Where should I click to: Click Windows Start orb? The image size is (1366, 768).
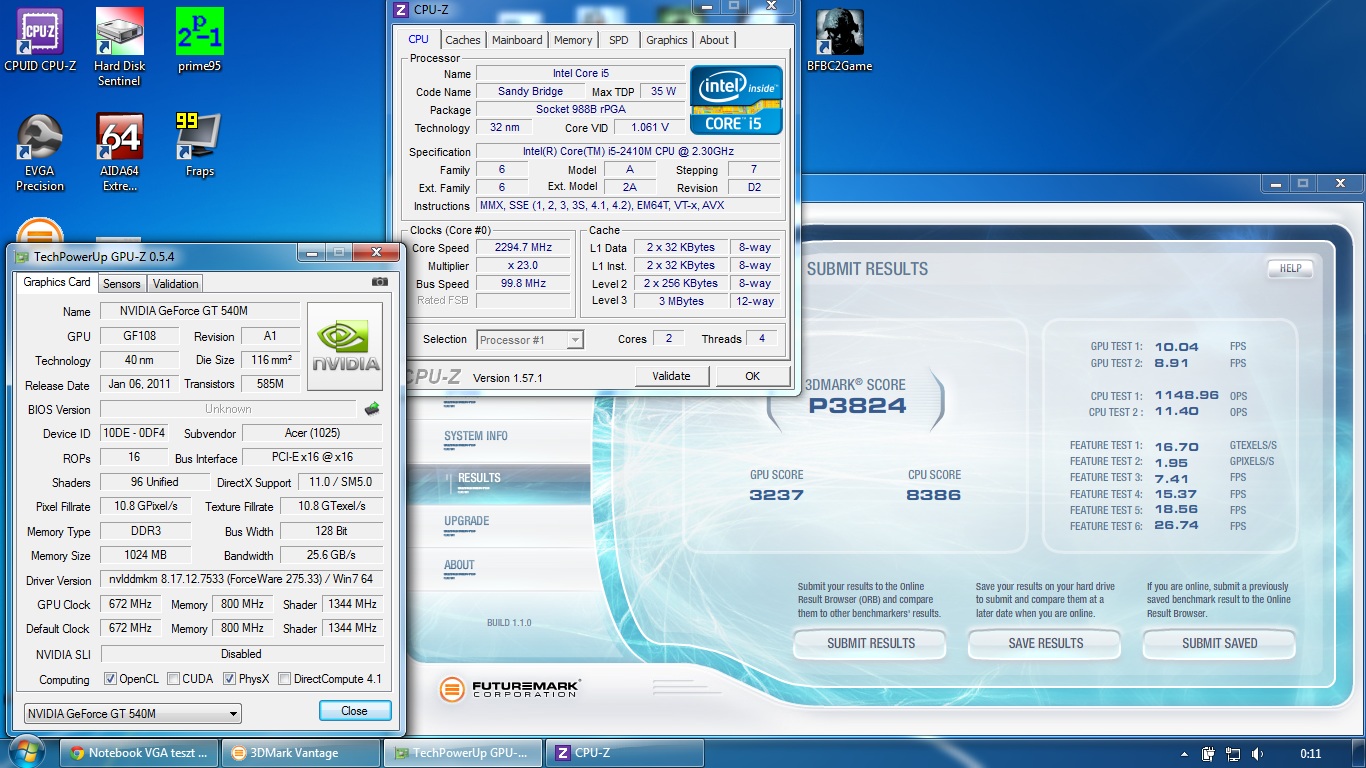pyautogui.click(x=26, y=752)
